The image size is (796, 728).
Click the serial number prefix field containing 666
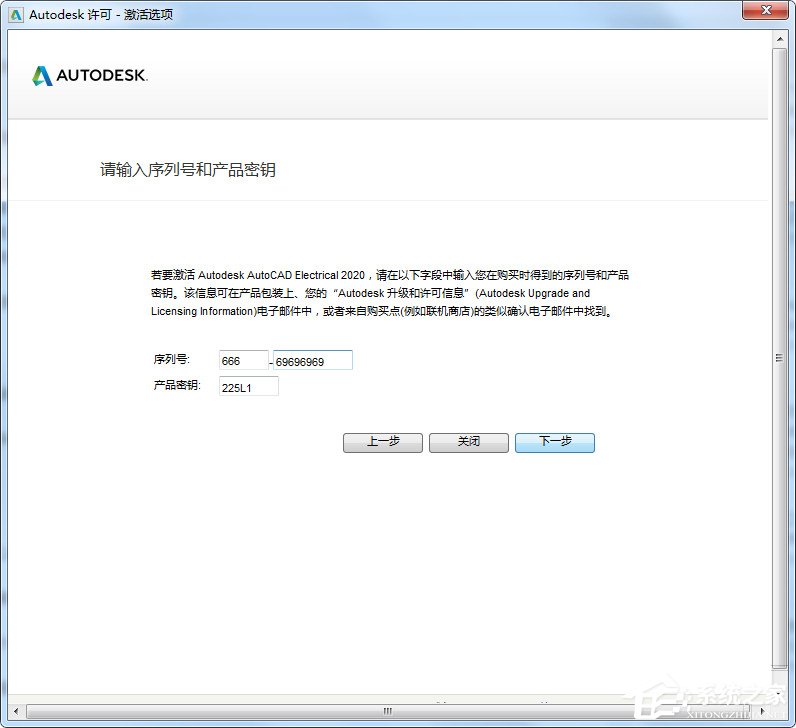point(243,360)
